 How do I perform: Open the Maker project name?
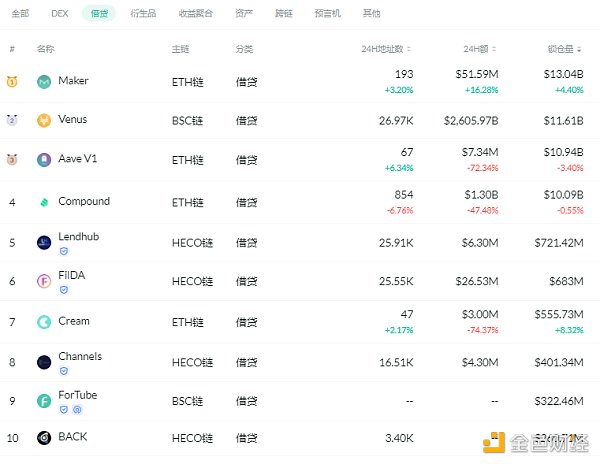click(x=73, y=81)
